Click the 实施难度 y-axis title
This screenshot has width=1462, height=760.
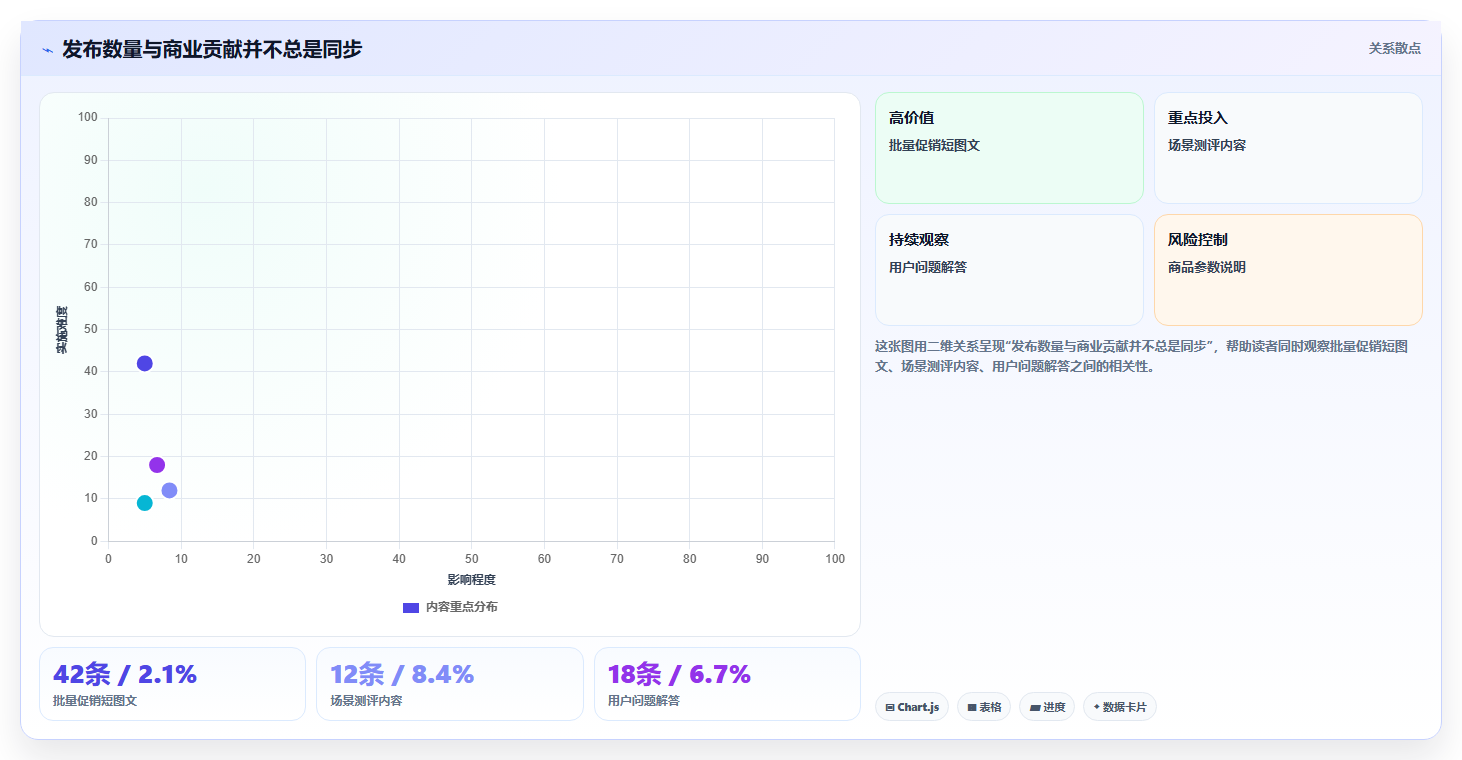point(62,330)
